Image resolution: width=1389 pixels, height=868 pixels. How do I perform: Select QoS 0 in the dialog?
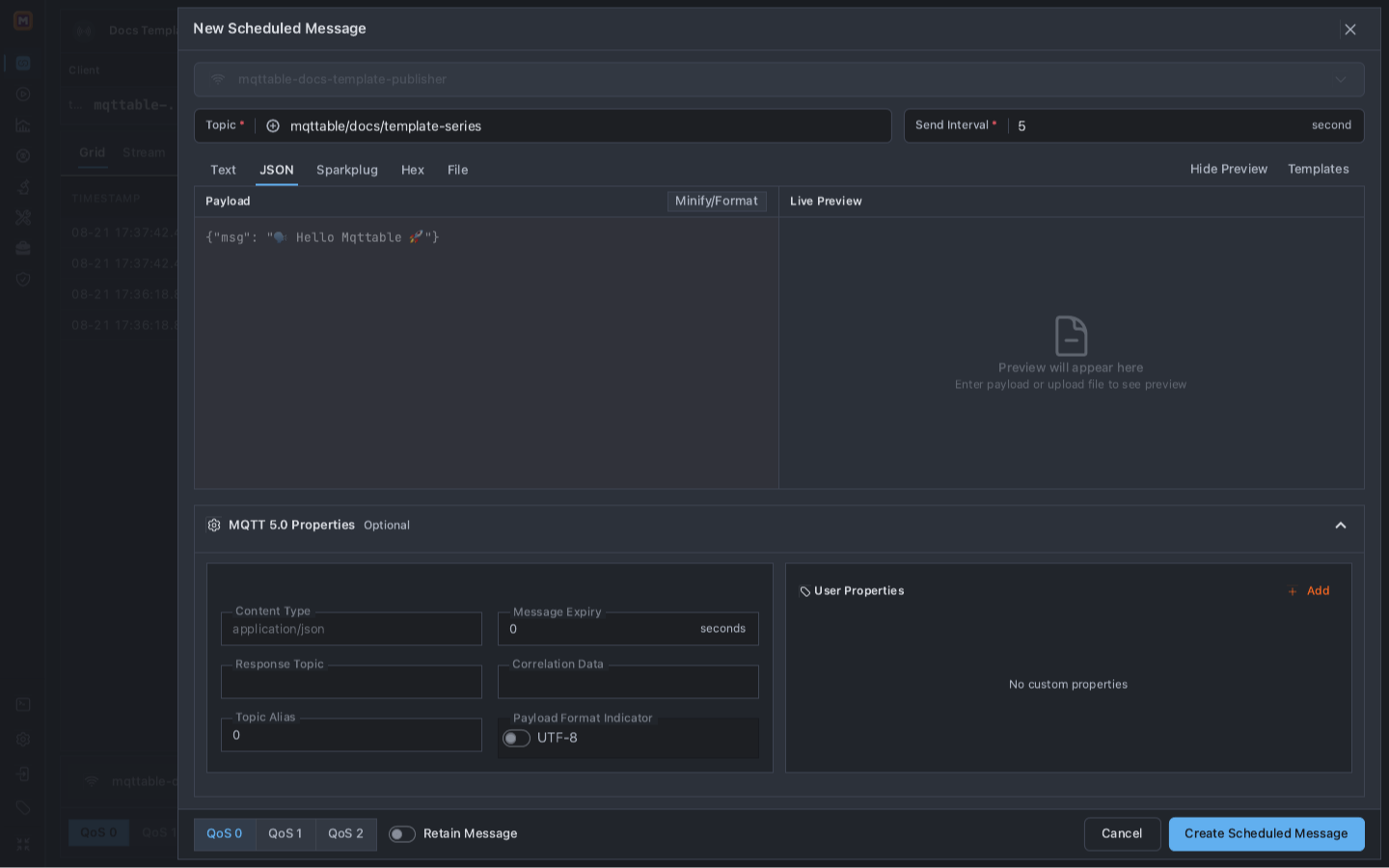(225, 834)
